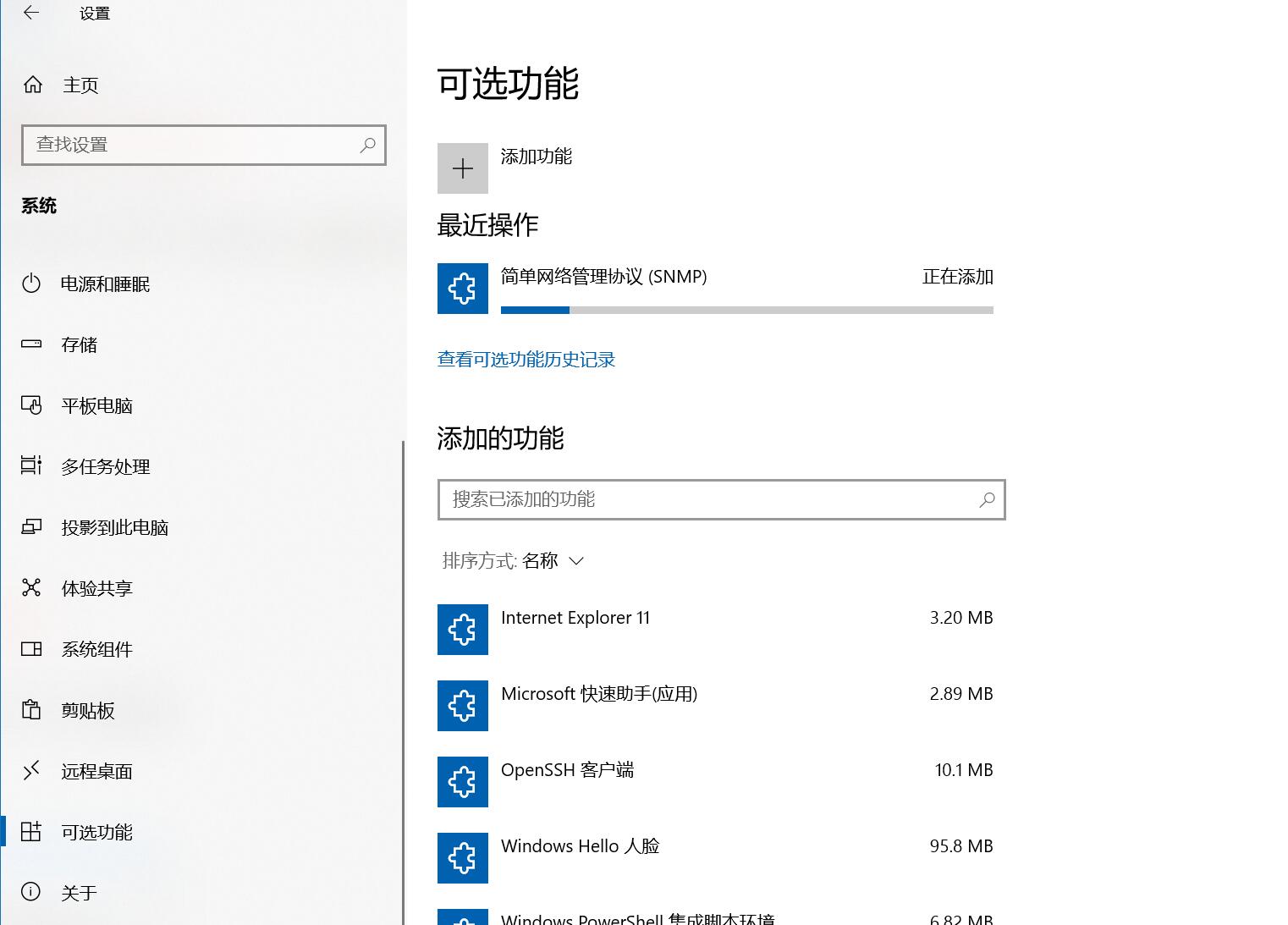This screenshot has height=925, width=1288.
Task: Open 查看可选功能历史记录 link
Action: click(526, 360)
